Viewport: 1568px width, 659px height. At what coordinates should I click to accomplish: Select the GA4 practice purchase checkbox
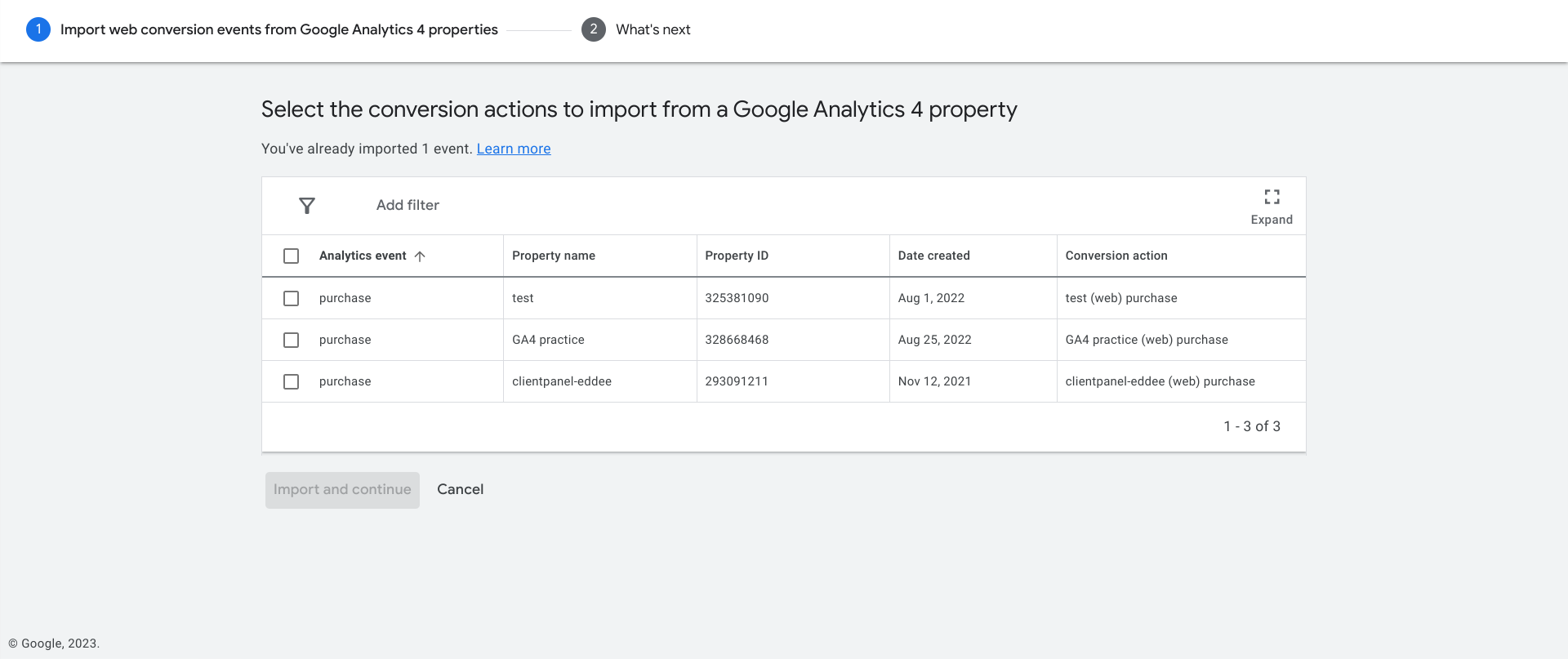(291, 341)
